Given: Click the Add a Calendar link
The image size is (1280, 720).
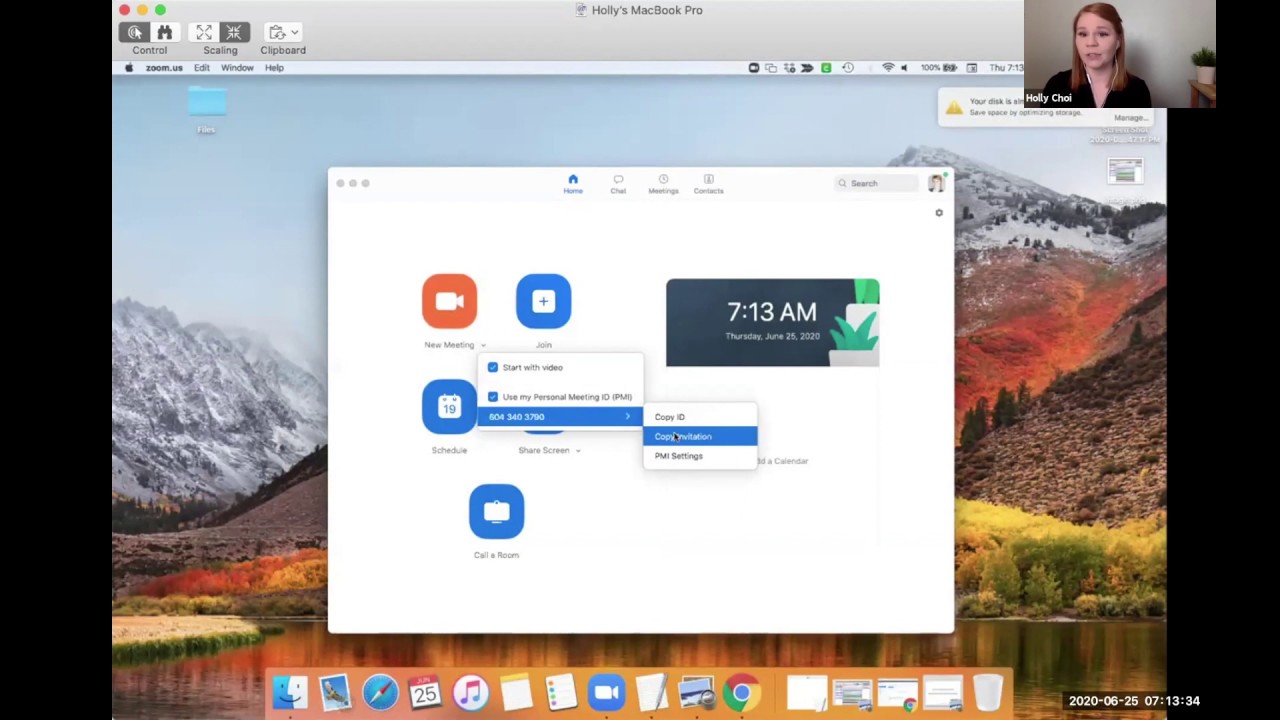Looking at the screenshot, I should (780, 461).
